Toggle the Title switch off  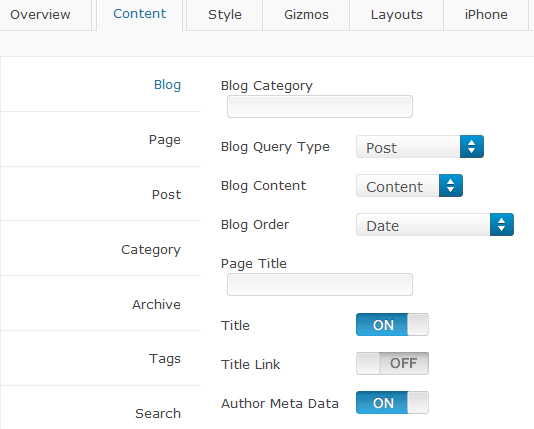392,325
